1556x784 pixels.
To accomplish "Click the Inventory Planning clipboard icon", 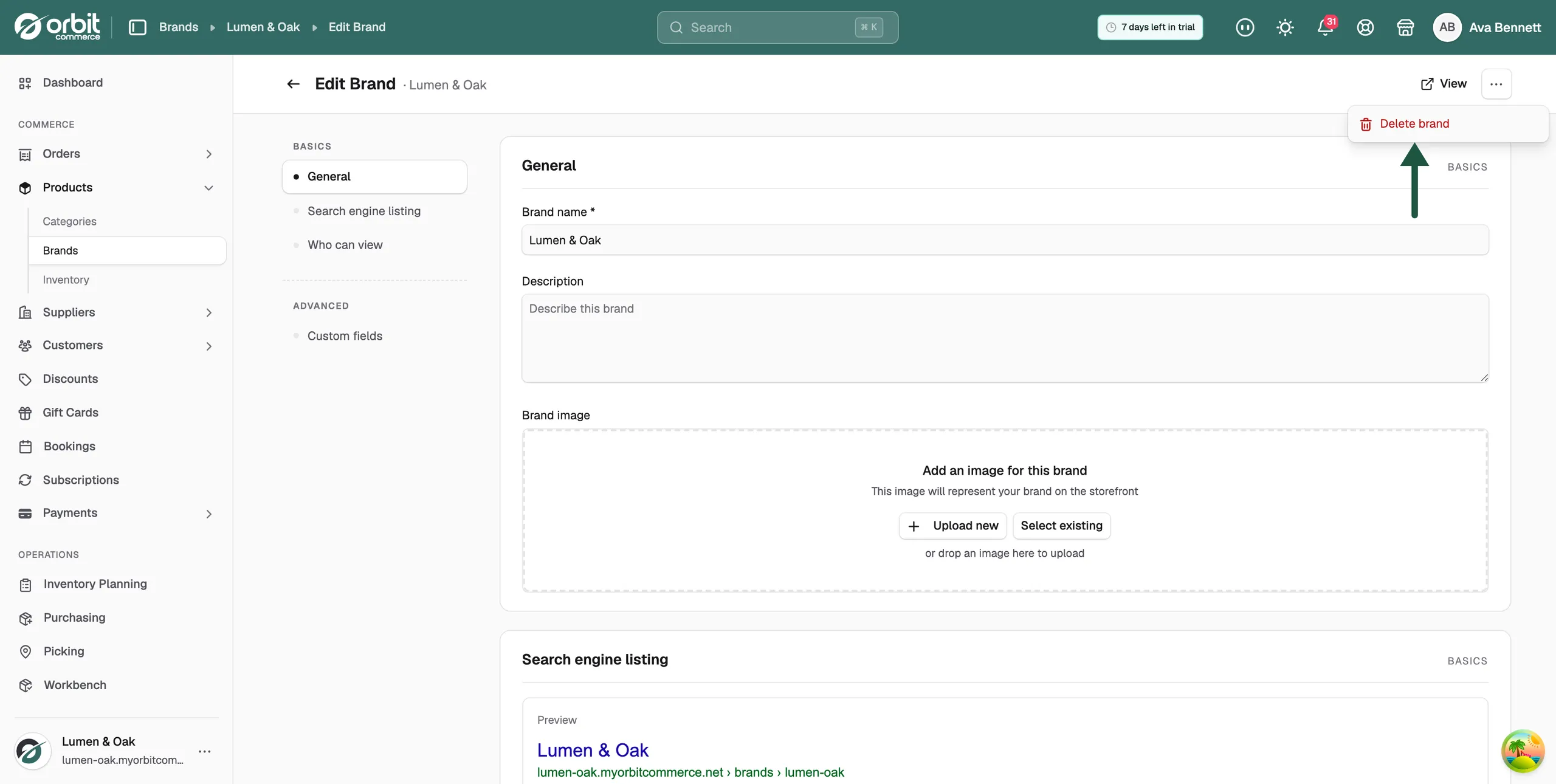I will click(25, 585).
